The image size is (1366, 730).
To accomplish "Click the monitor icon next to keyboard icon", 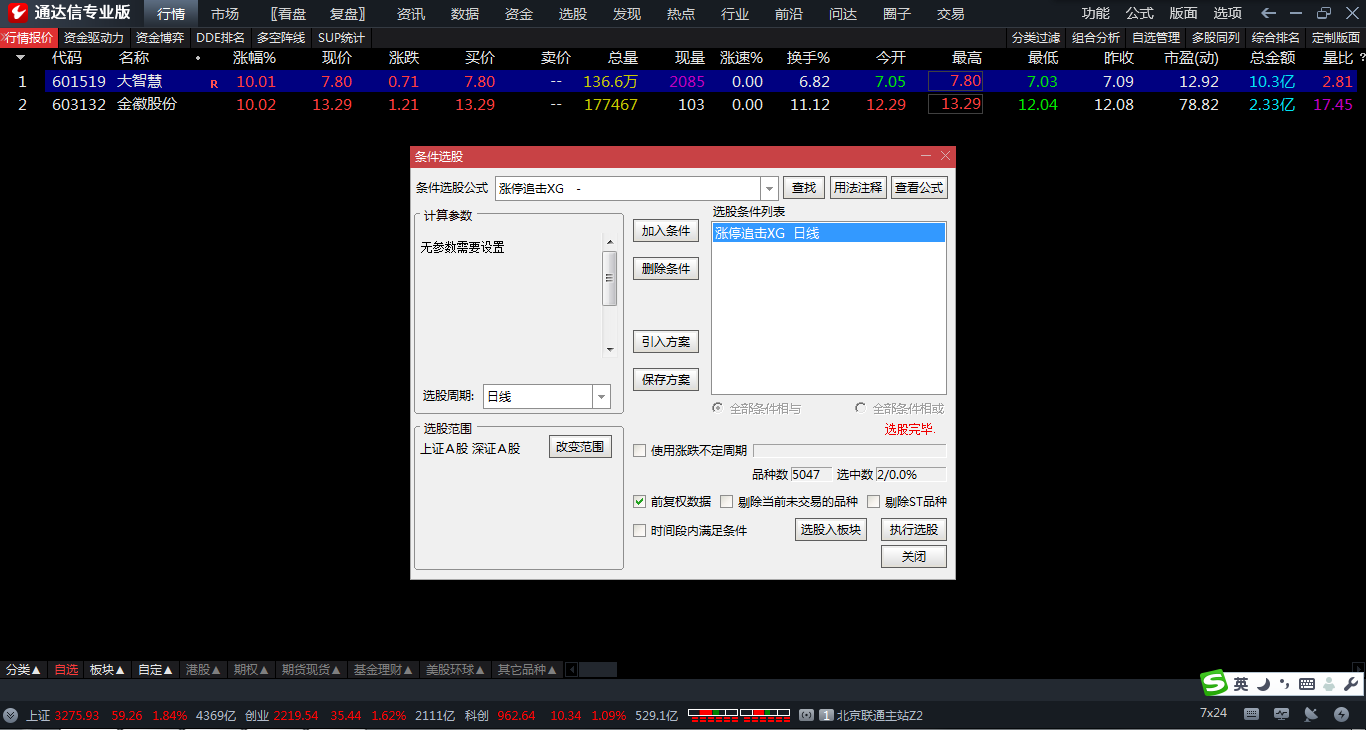I will pyautogui.click(x=1281, y=714).
